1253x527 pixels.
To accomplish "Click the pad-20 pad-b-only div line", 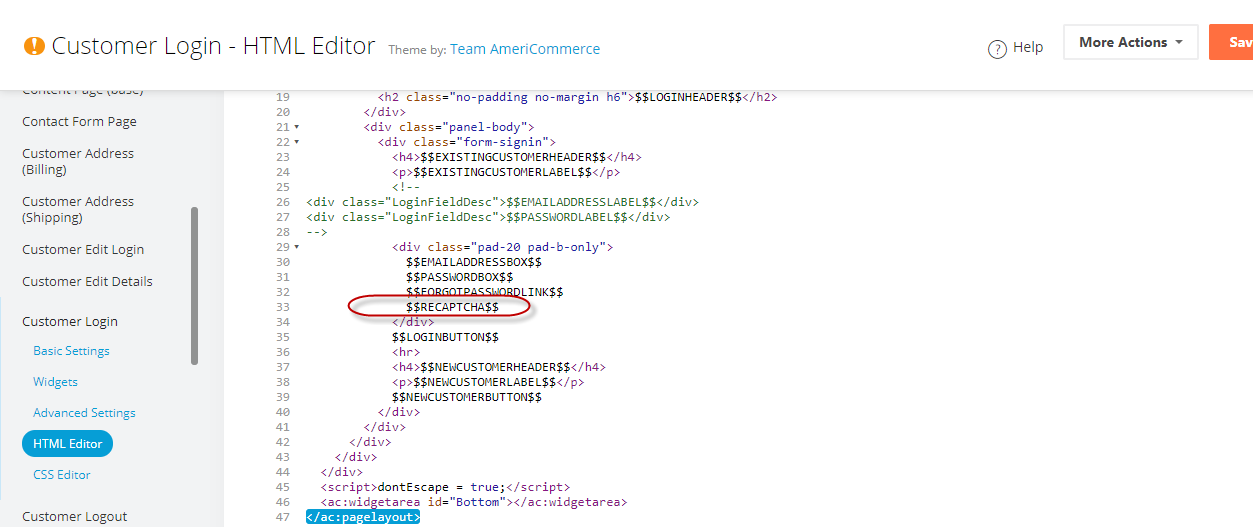I will tap(502, 247).
